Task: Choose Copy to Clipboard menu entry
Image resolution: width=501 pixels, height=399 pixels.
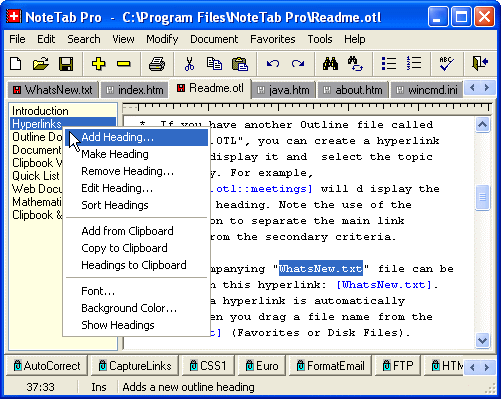Action: [x=136, y=248]
